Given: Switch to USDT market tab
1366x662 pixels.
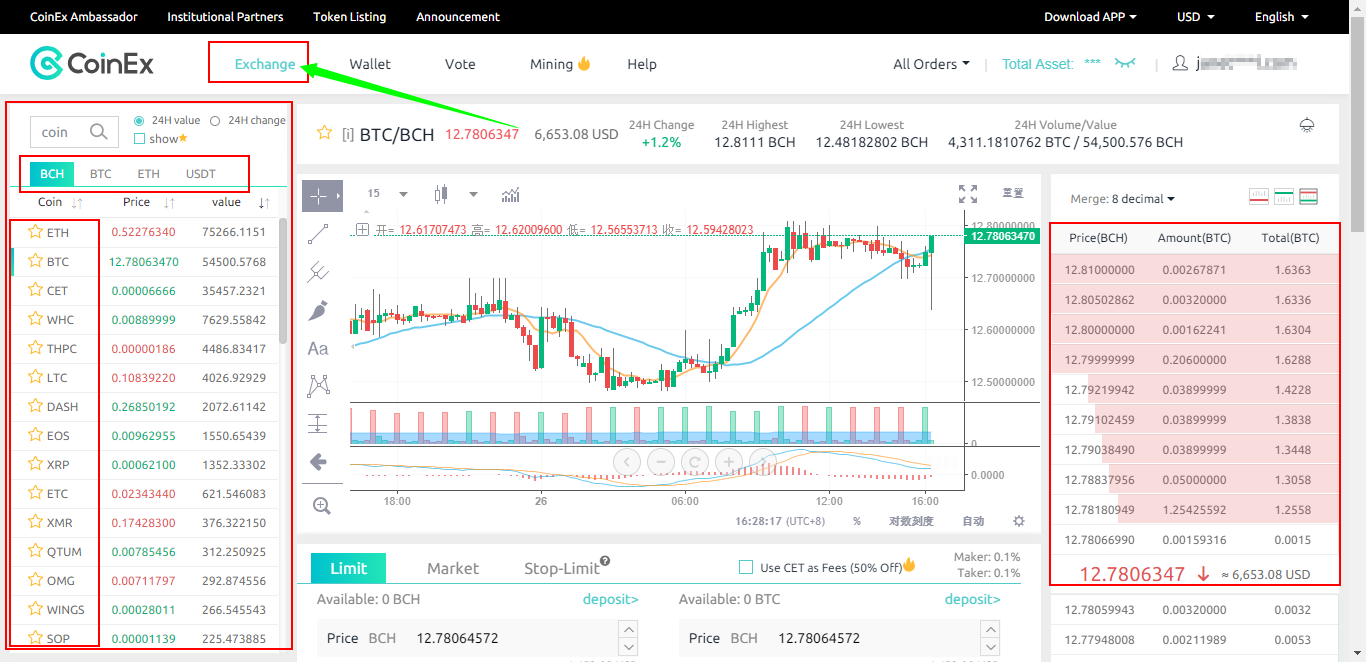Looking at the screenshot, I should point(200,174).
